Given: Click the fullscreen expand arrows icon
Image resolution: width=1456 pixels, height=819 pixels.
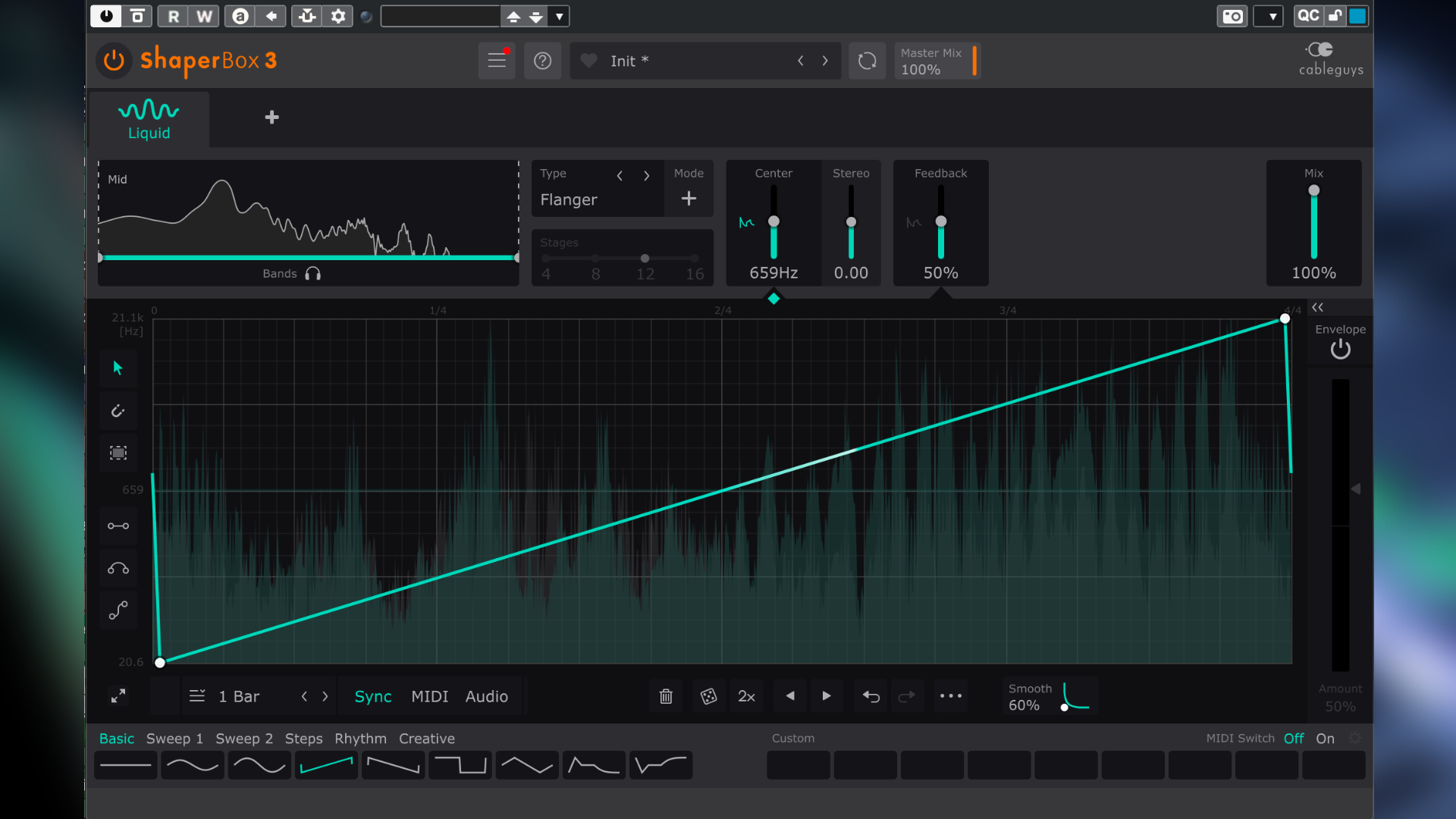Looking at the screenshot, I should (118, 695).
